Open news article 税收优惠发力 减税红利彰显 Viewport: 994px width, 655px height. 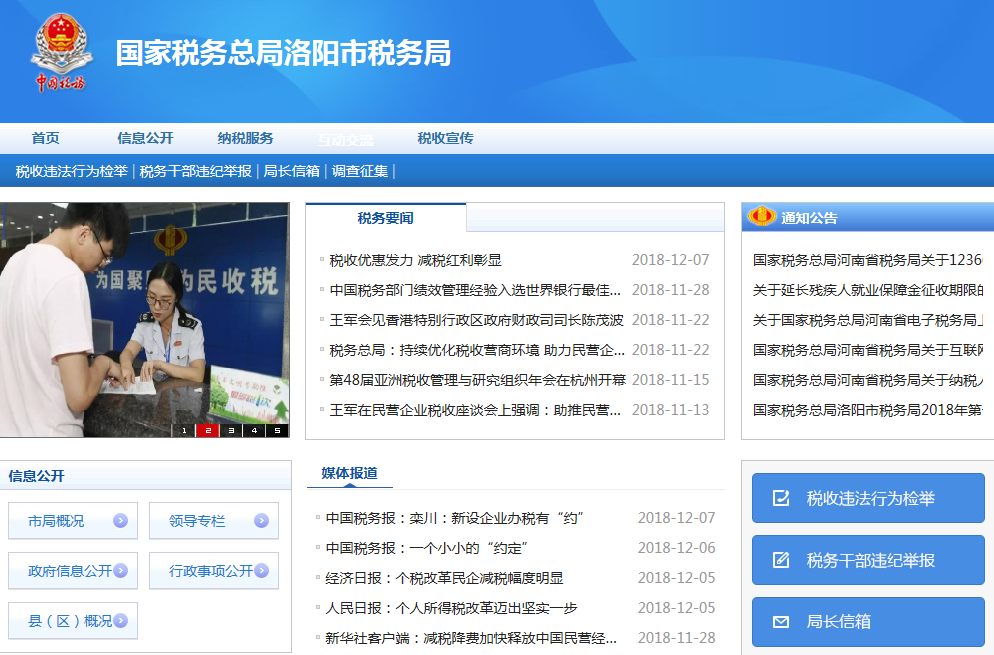coord(415,260)
